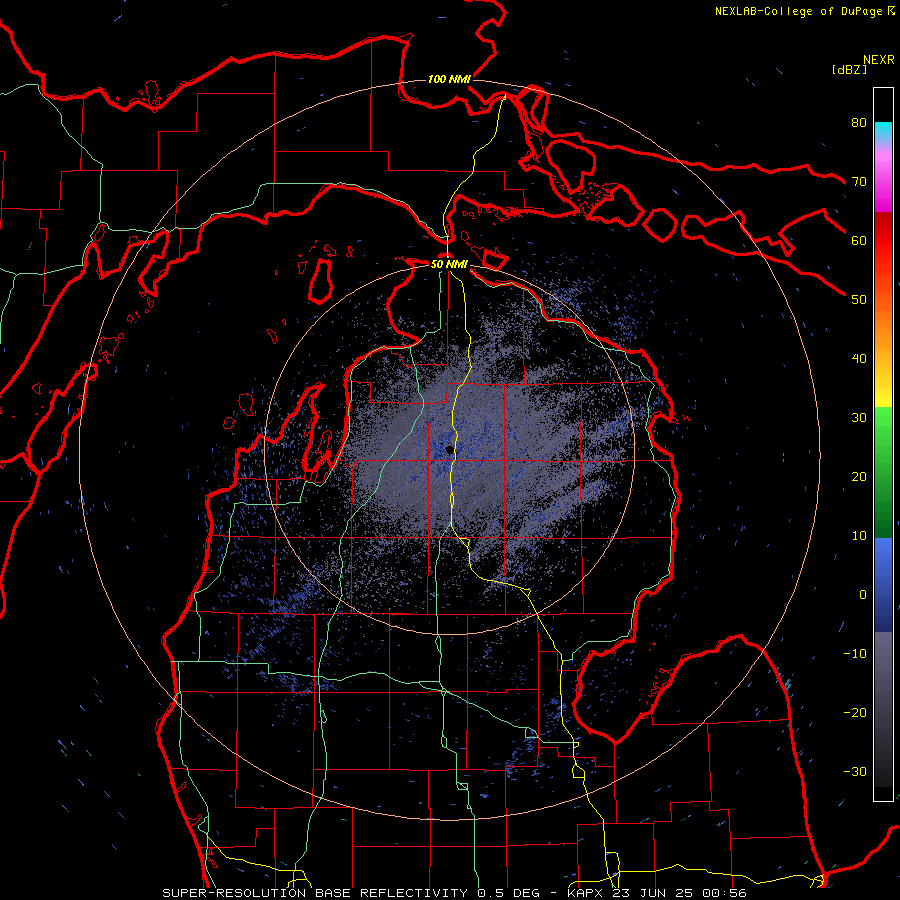This screenshot has height=900, width=900.
Task: Click the 23 JUN 25 00:56 timestamp
Action: (x=680, y=893)
